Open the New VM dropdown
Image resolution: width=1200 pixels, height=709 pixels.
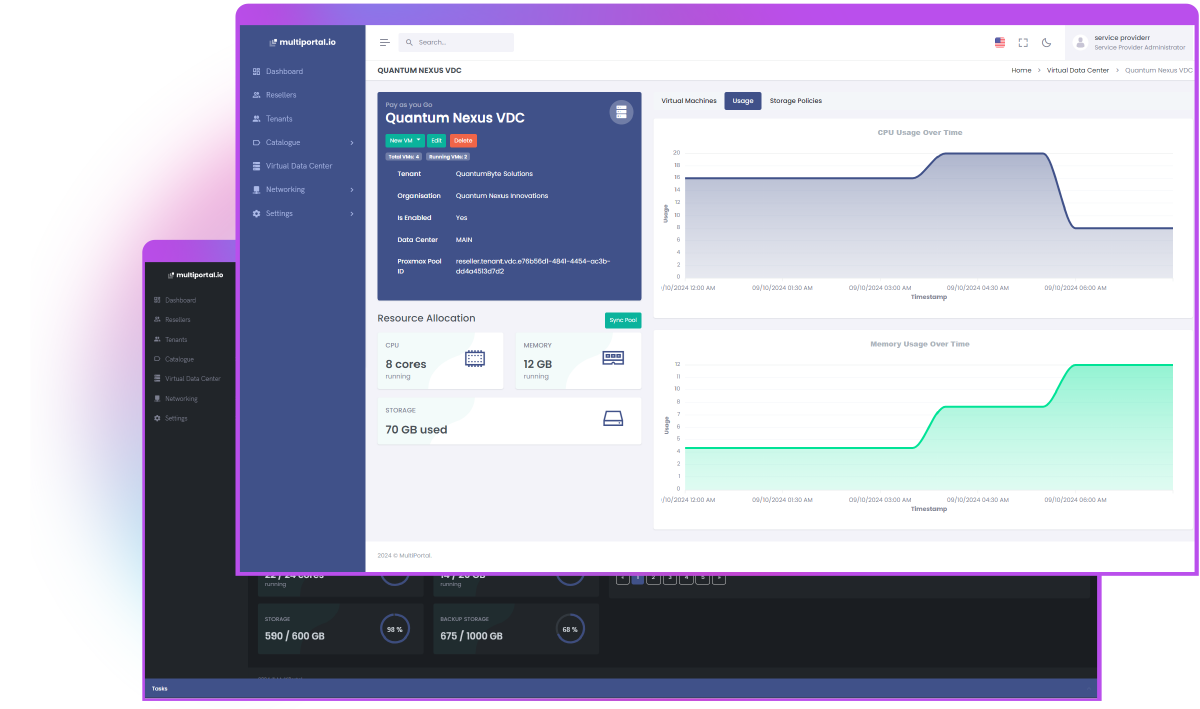[403, 141]
